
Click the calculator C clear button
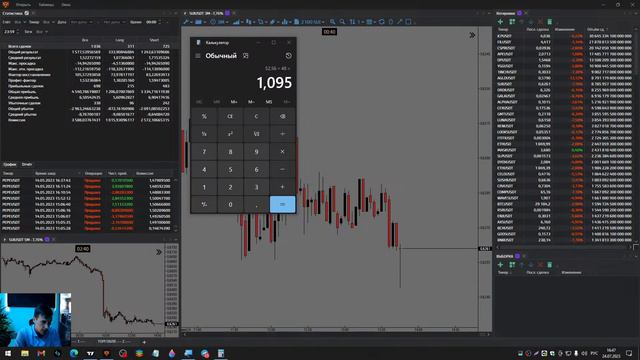pos(256,116)
